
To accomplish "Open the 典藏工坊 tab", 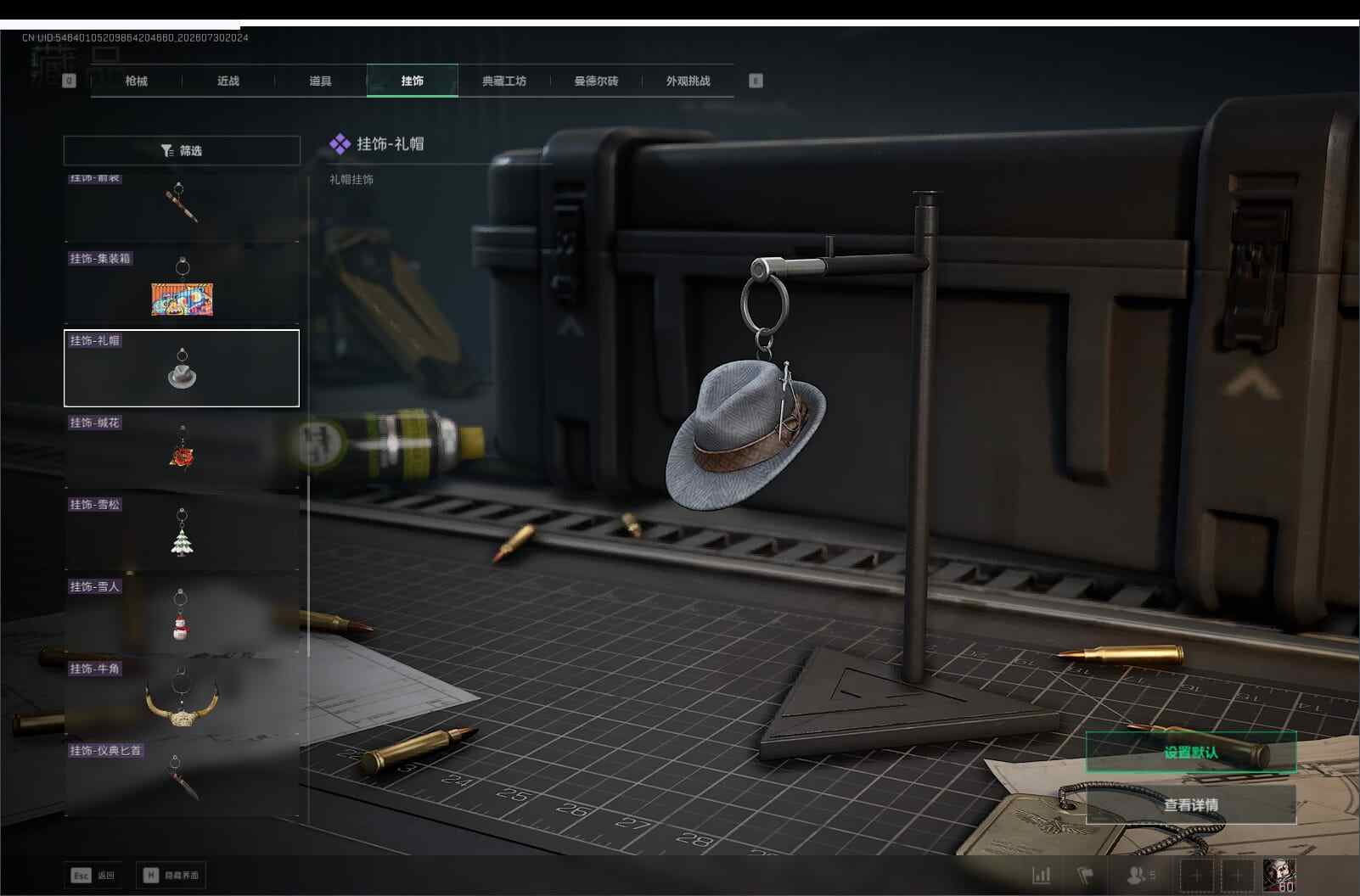I will (x=504, y=81).
